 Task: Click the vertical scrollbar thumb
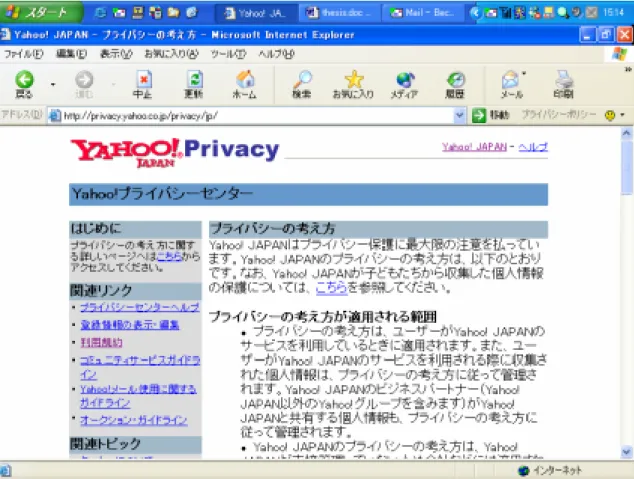pos(627,167)
